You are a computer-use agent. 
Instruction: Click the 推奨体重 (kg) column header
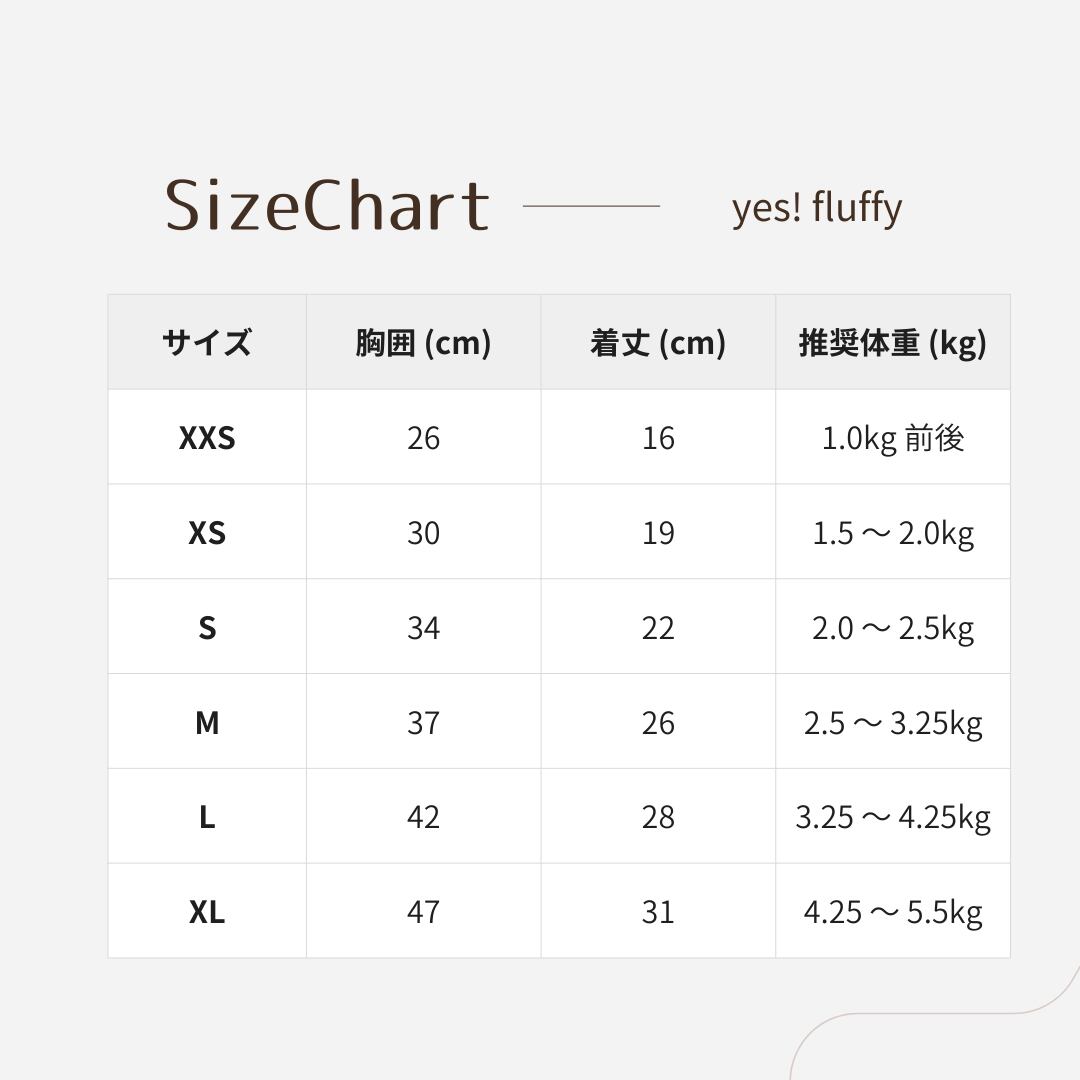[892, 343]
